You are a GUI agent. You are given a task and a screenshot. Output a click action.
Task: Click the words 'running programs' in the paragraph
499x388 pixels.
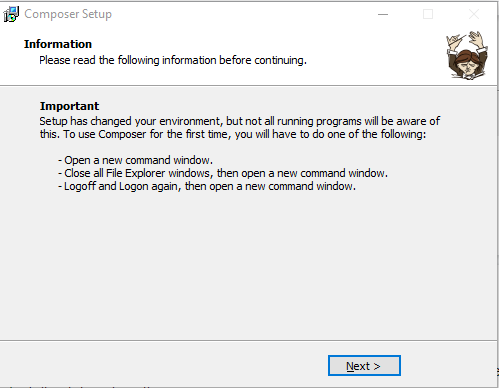pos(319,121)
